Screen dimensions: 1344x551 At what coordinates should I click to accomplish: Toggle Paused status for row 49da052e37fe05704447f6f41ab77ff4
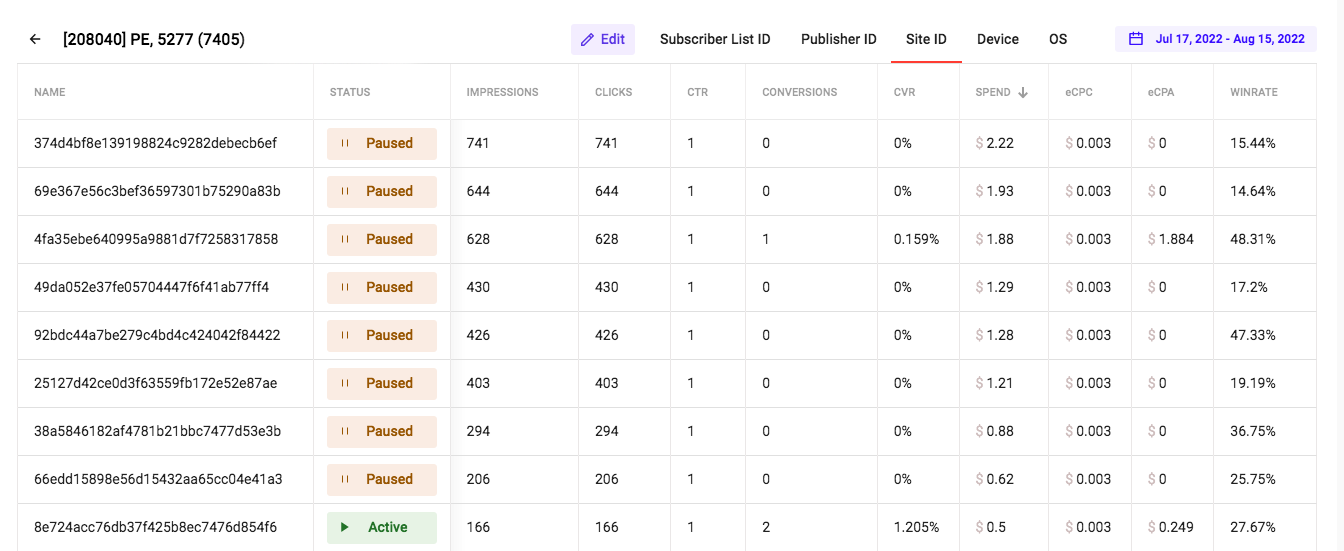click(x=382, y=287)
